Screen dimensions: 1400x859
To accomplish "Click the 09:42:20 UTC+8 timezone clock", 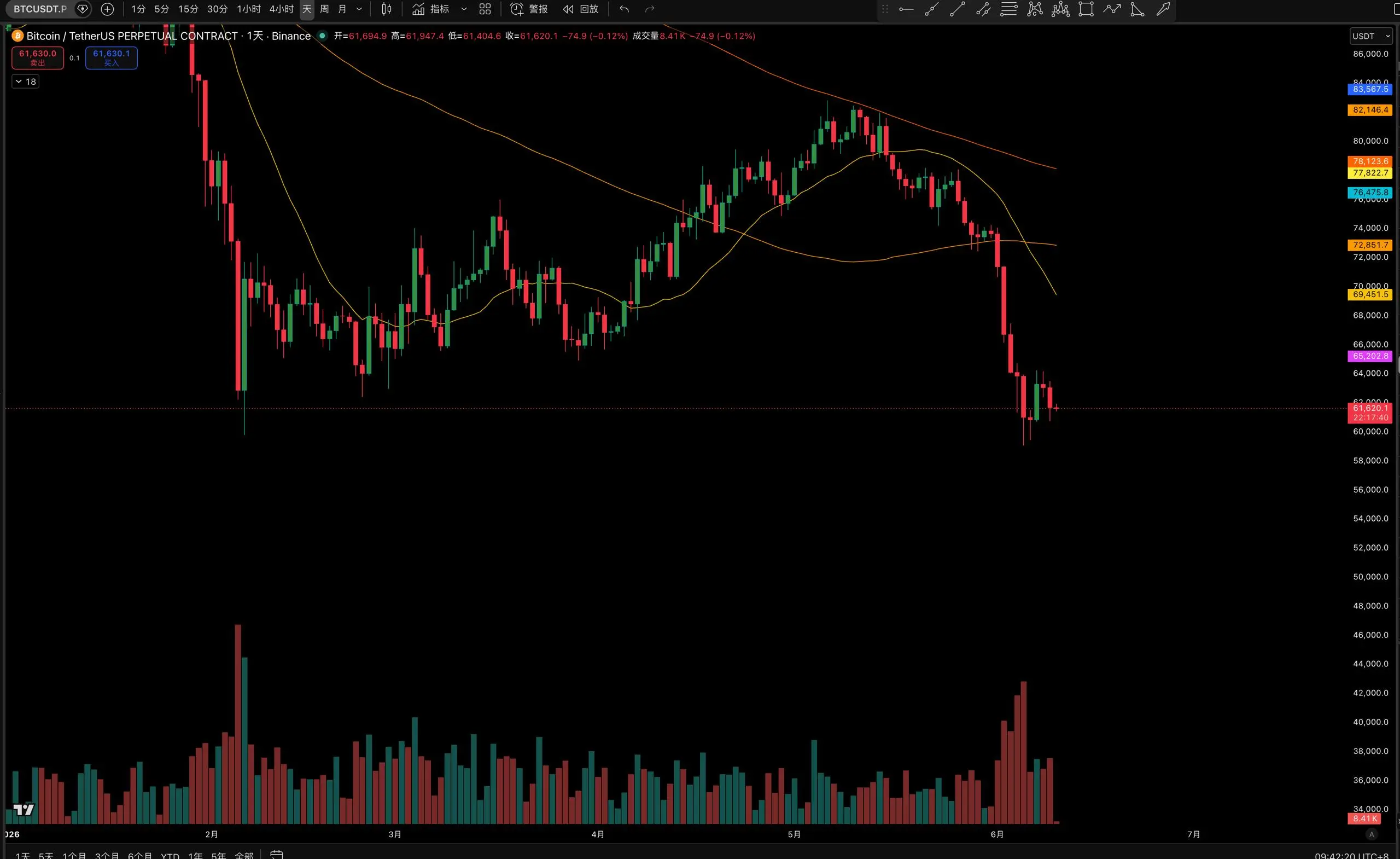I will (x=1353, y=855).
